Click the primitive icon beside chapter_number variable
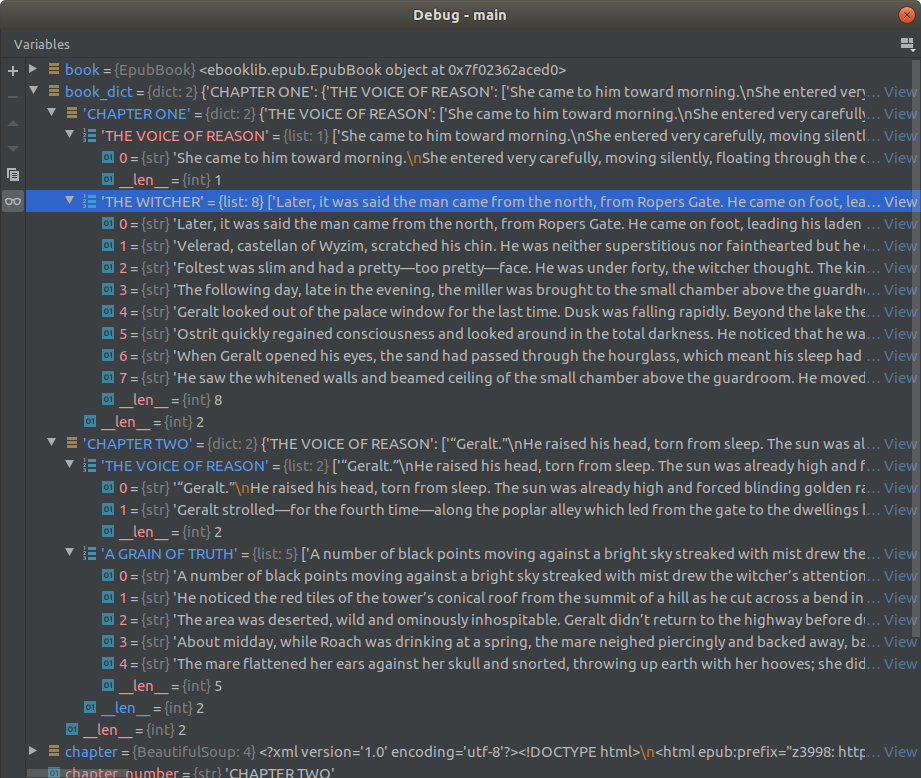Viewport: 921px width, 778px height. [53, 773]
